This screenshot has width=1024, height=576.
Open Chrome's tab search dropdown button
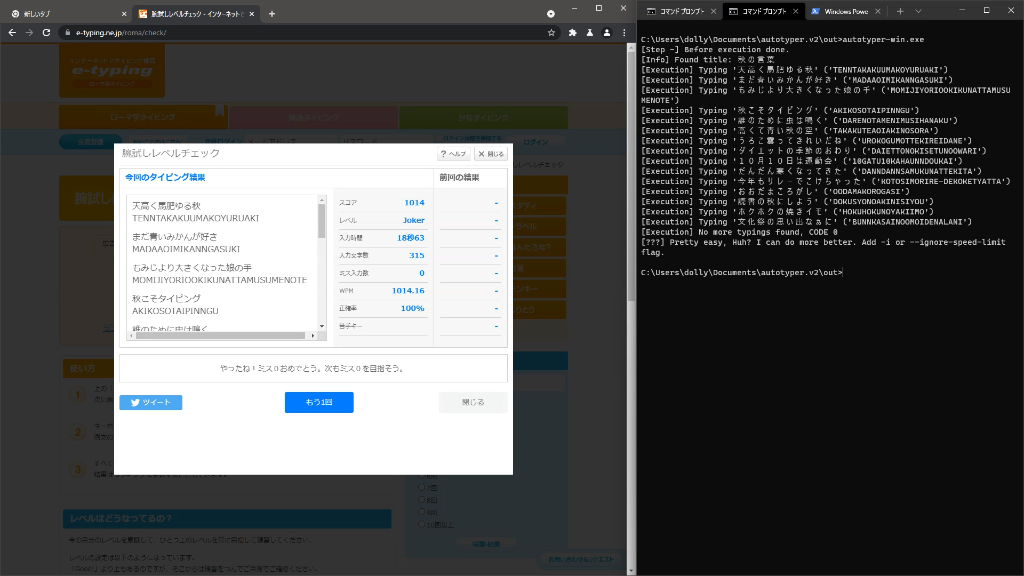coord(551,14)
